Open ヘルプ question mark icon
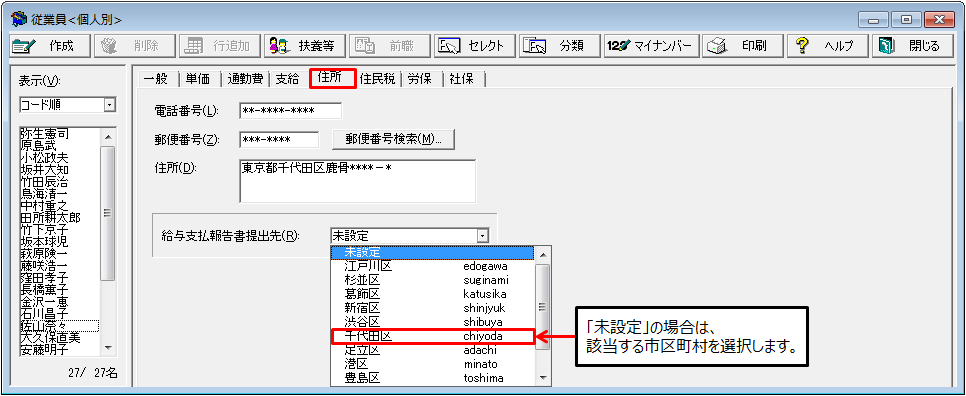The width and height of the screenshot is (966, 396). click(802, 46)
